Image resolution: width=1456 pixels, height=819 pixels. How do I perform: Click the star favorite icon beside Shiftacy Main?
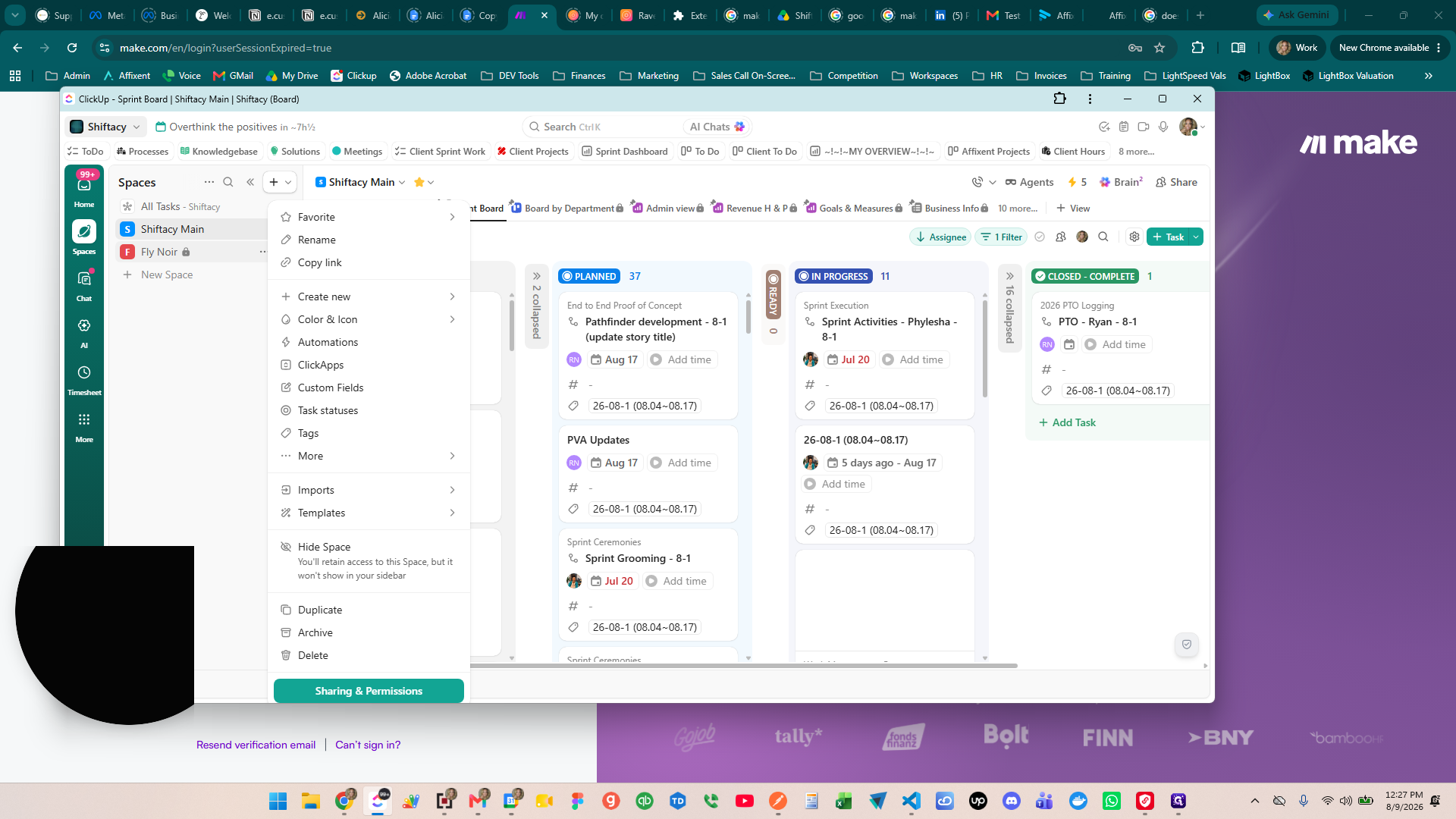[x=419, y=182]
